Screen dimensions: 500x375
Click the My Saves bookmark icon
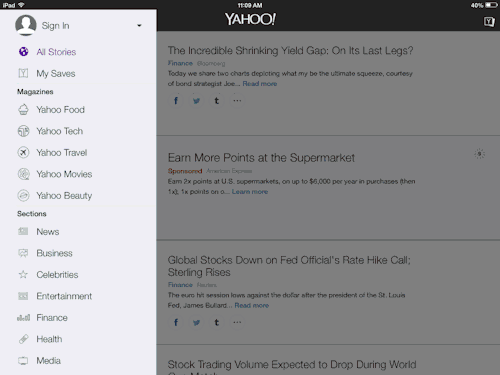pos(23,73)
